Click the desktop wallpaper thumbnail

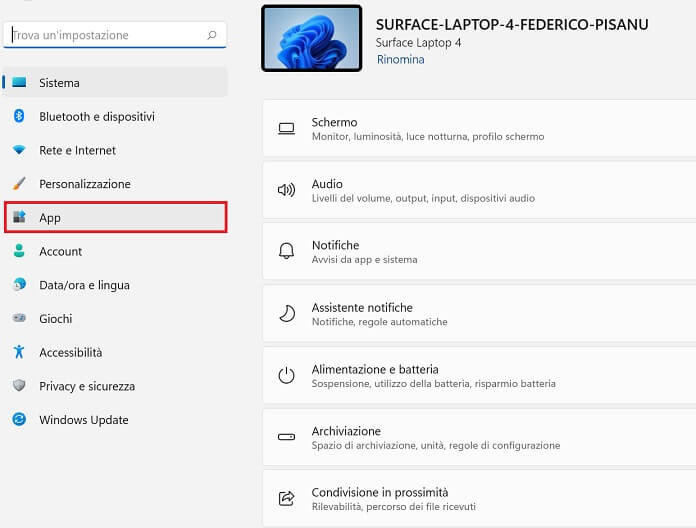point(312,38)
